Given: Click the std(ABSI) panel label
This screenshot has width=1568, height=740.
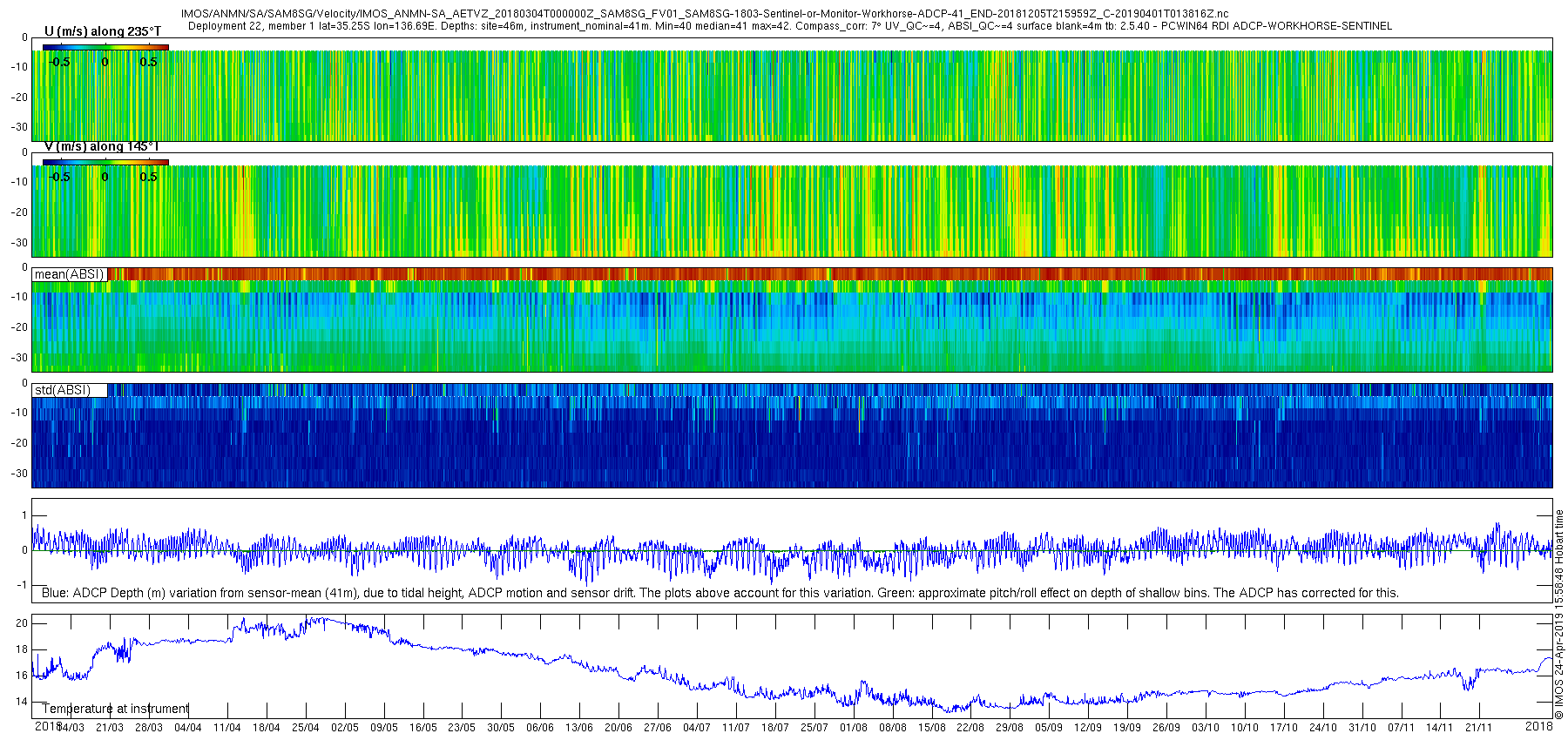Looking at the screenshot, I should [62, 390].
